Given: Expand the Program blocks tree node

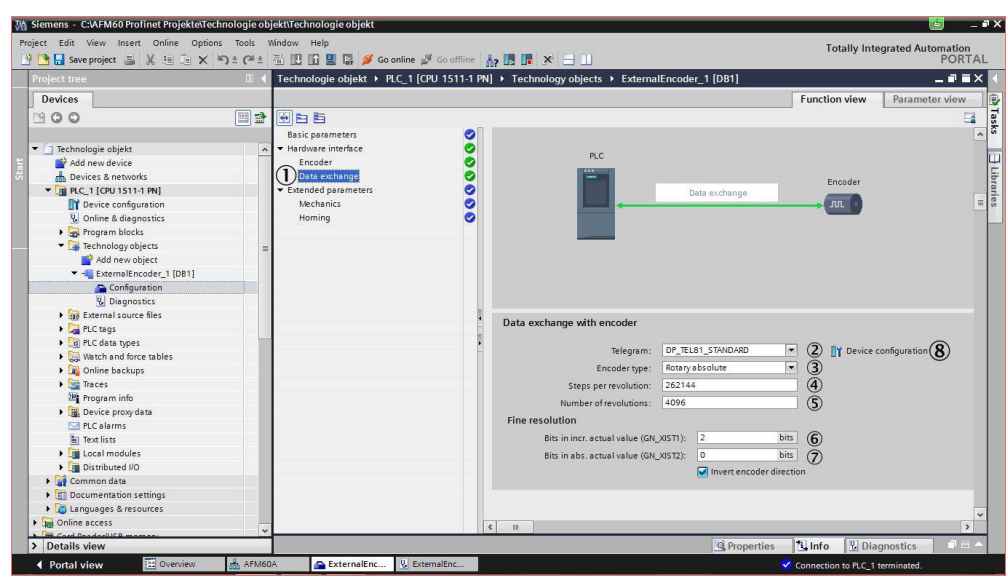Looking at the screenshot, I should click(x=62, y=232).
